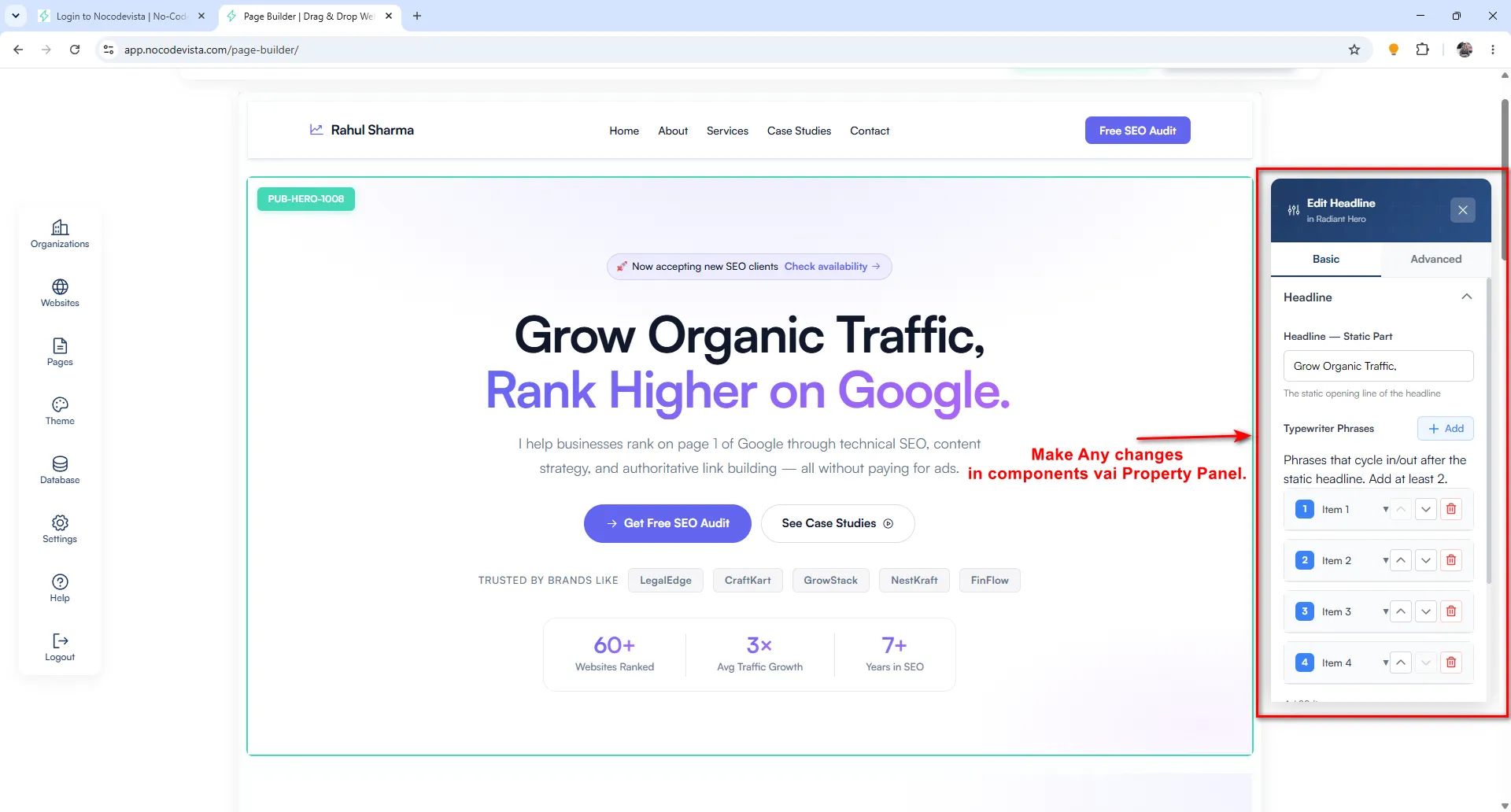Click the Free SEO Audit button
The image size is (1511, 812).
1137,131
